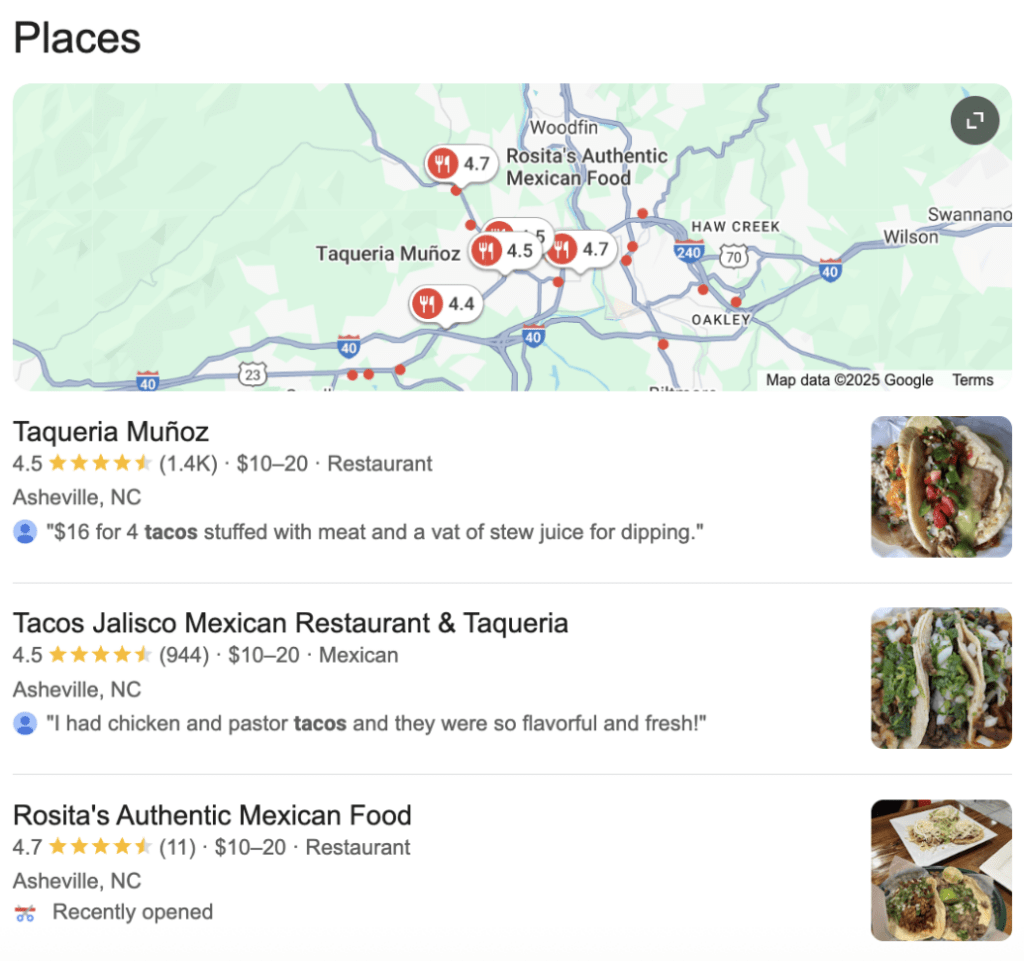The image size is (1024, 961).
Task: Expand the map to full view
Action: 974,122
